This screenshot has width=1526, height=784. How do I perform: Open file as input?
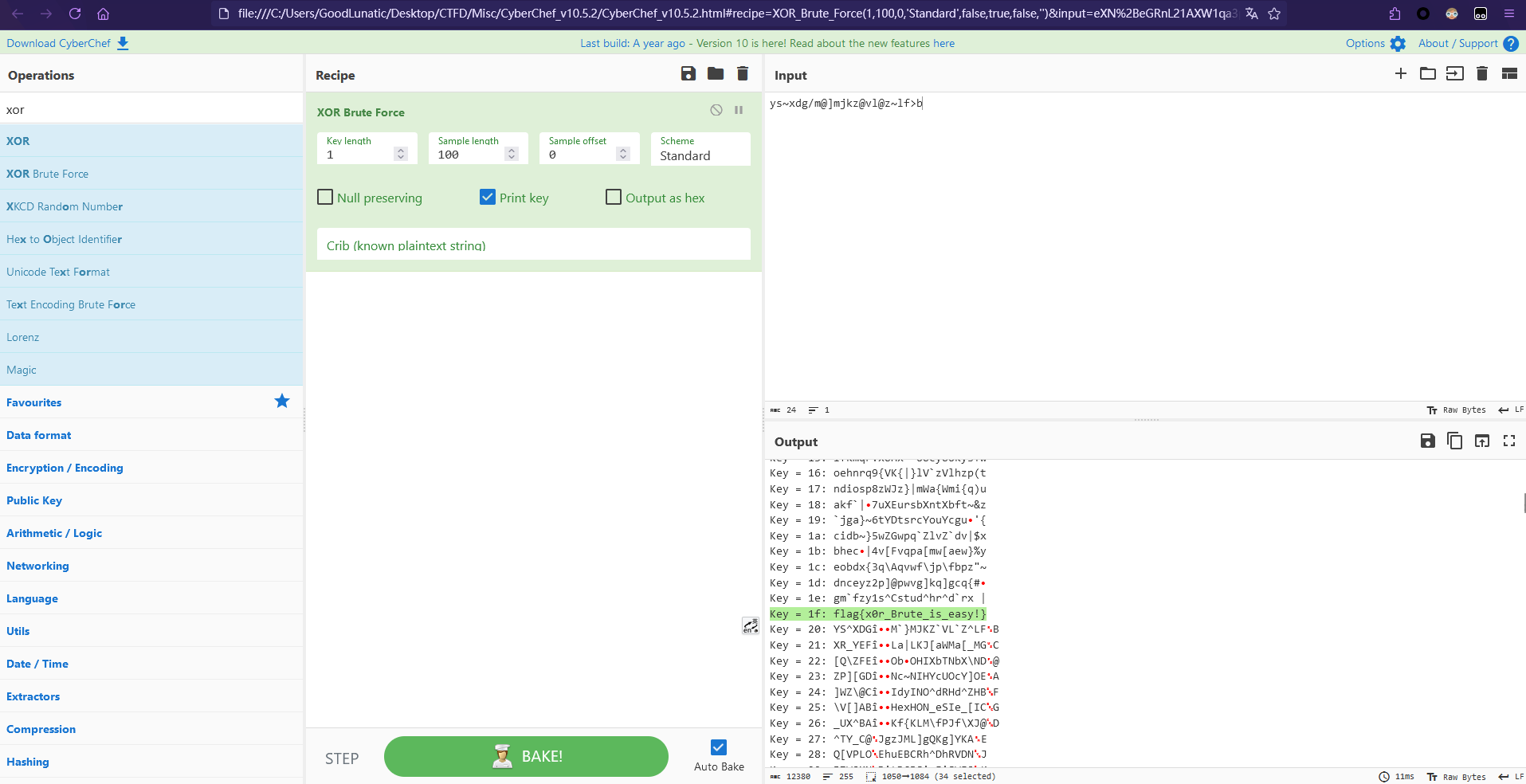[x=1455, y=74]
